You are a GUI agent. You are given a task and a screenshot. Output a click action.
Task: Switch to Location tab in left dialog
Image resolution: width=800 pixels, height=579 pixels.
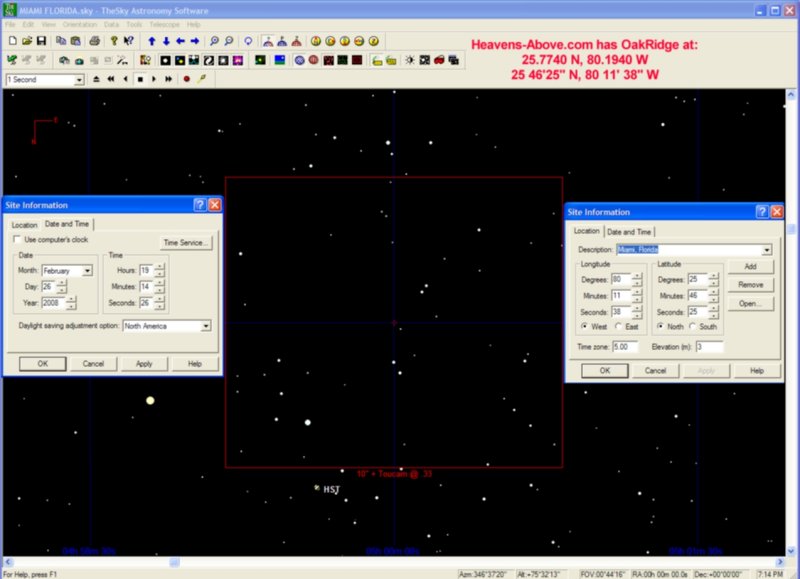pos(24,224)
